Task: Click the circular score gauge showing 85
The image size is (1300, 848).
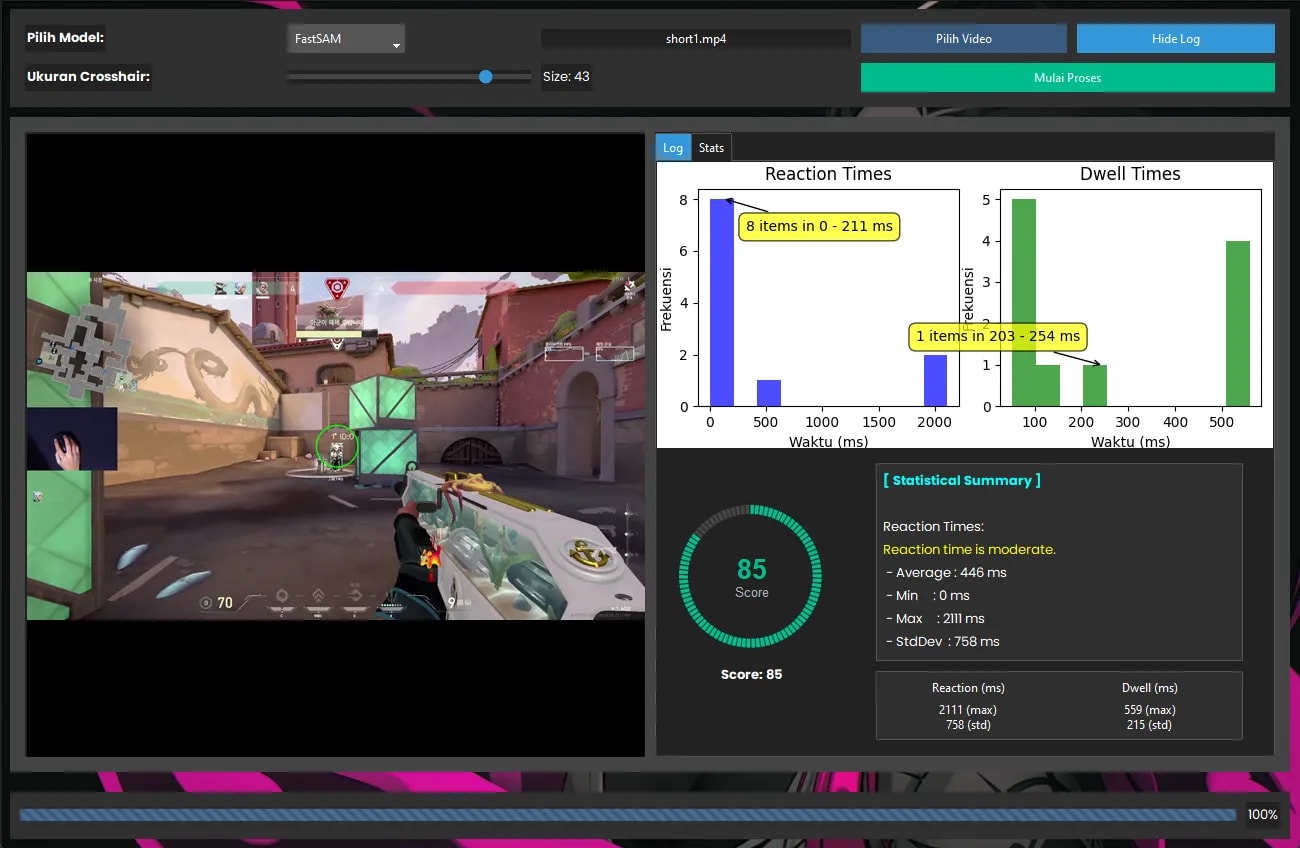Action: click(x=751, y=578)
